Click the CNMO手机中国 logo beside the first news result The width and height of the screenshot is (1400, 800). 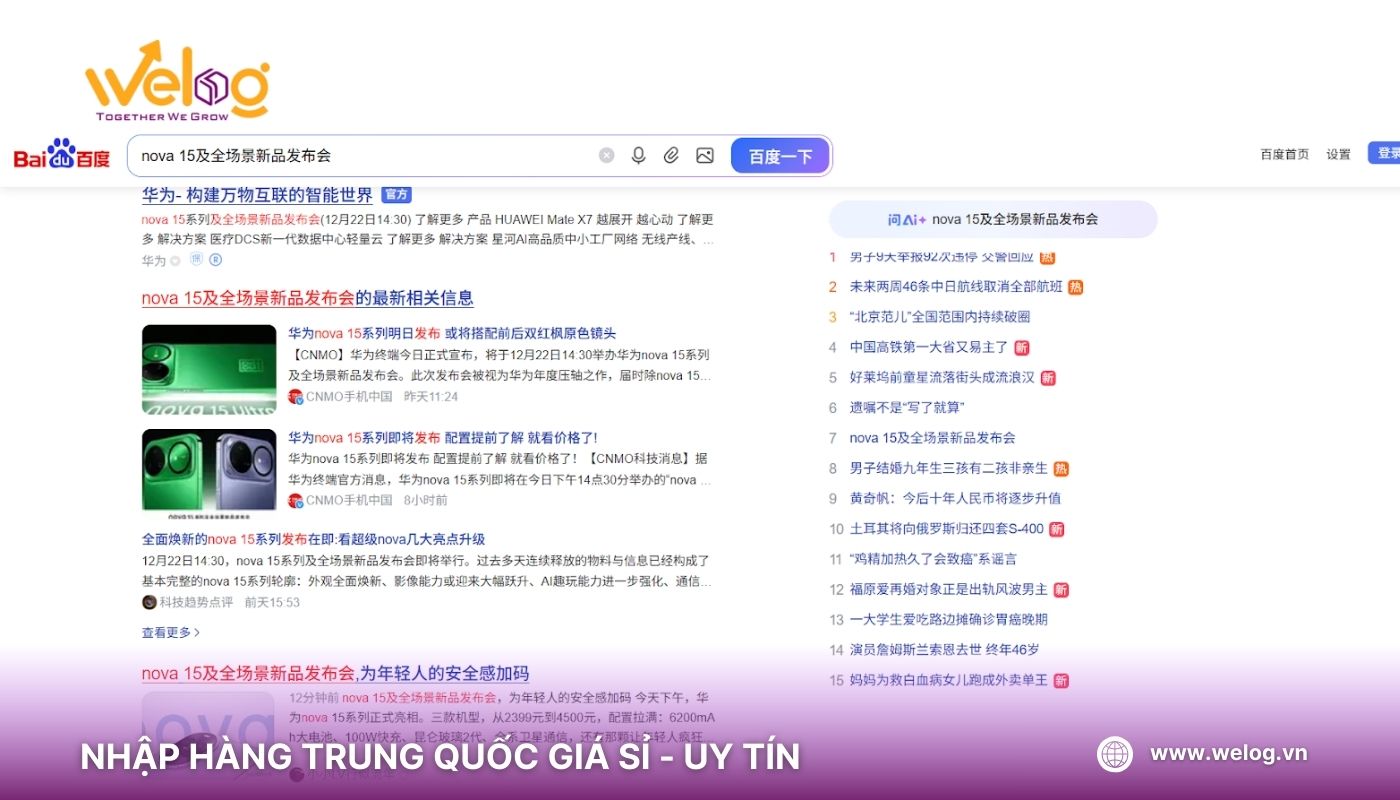pyautogui.click(x=293, y=397)
